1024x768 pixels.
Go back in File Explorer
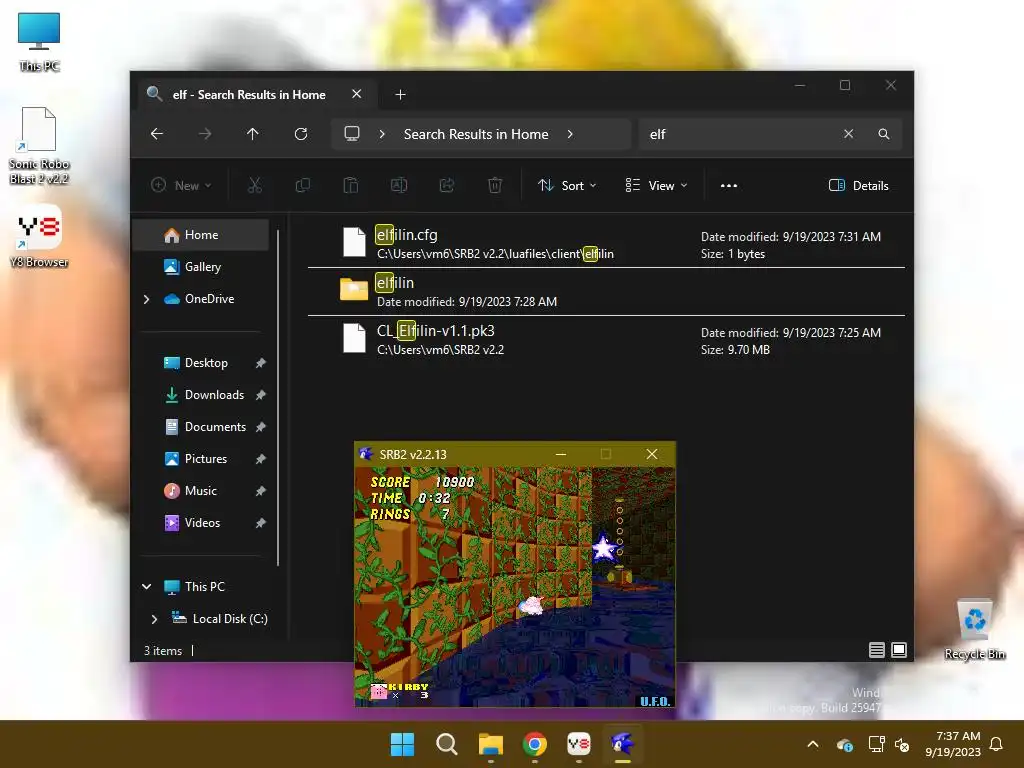point(157,134)
